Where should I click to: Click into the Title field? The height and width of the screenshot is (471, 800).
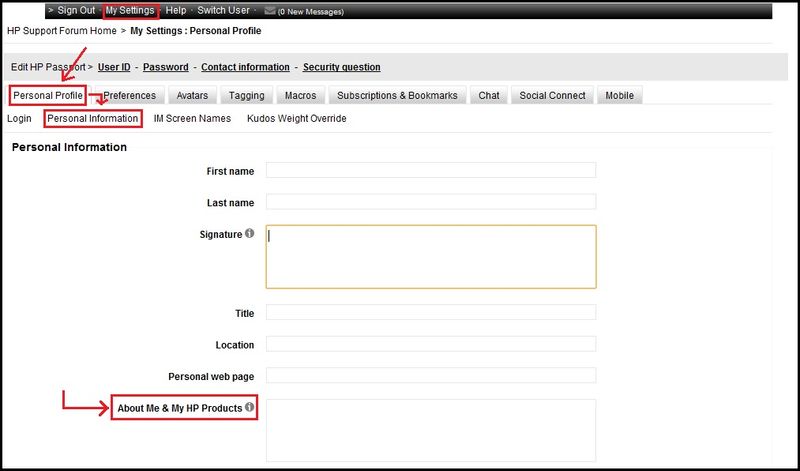(x=431, y=312)
